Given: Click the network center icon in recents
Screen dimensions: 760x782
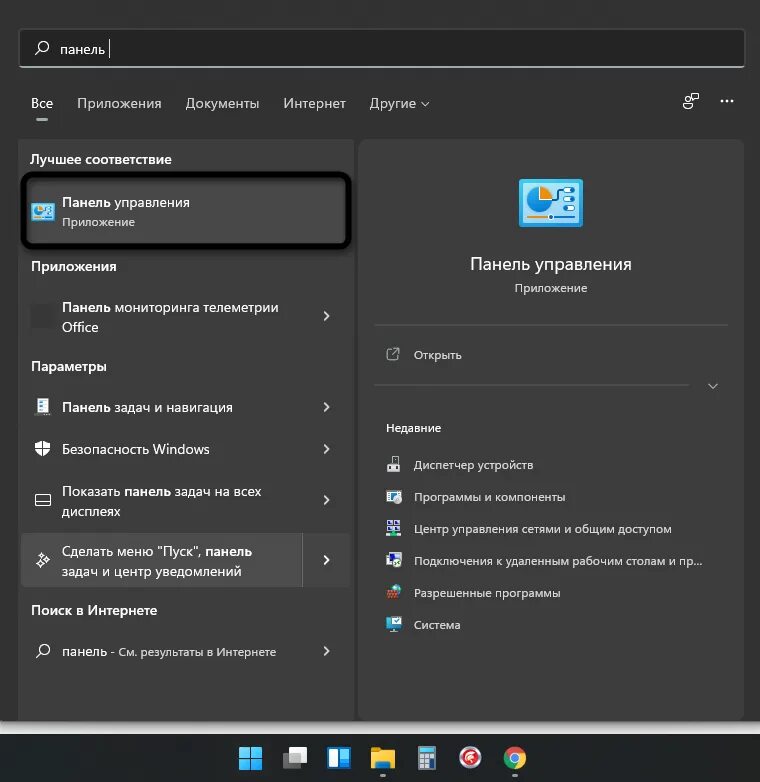Looking at the screenshot, I should pos(393,528).
